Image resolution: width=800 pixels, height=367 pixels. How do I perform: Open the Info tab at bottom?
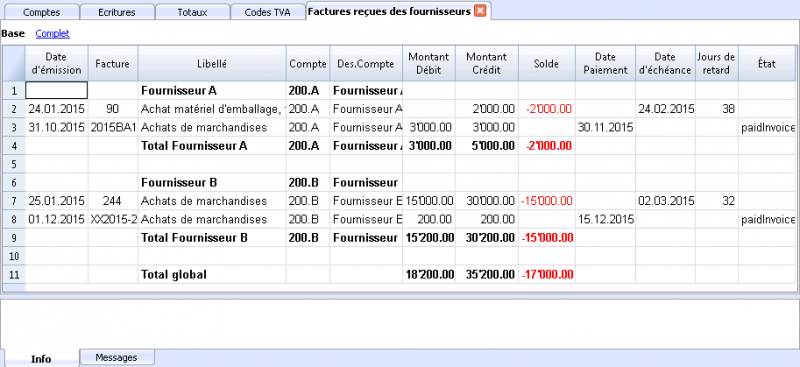[x=41, y=358]
